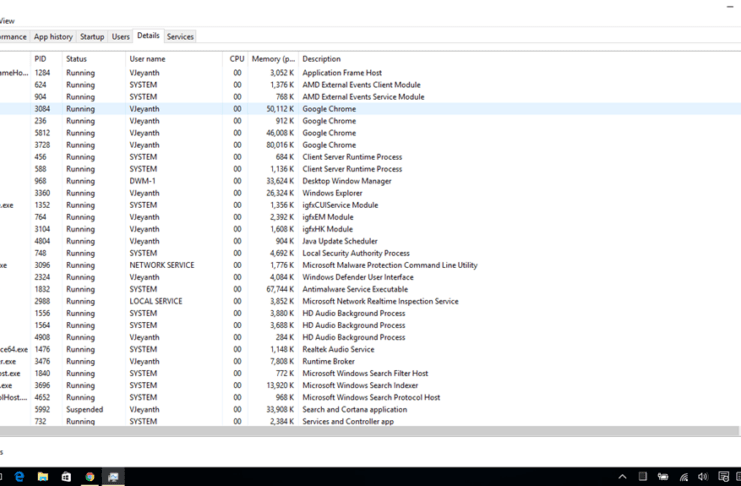
Task: Click the Task Manager taskbar icon
Action: [113, 477]
